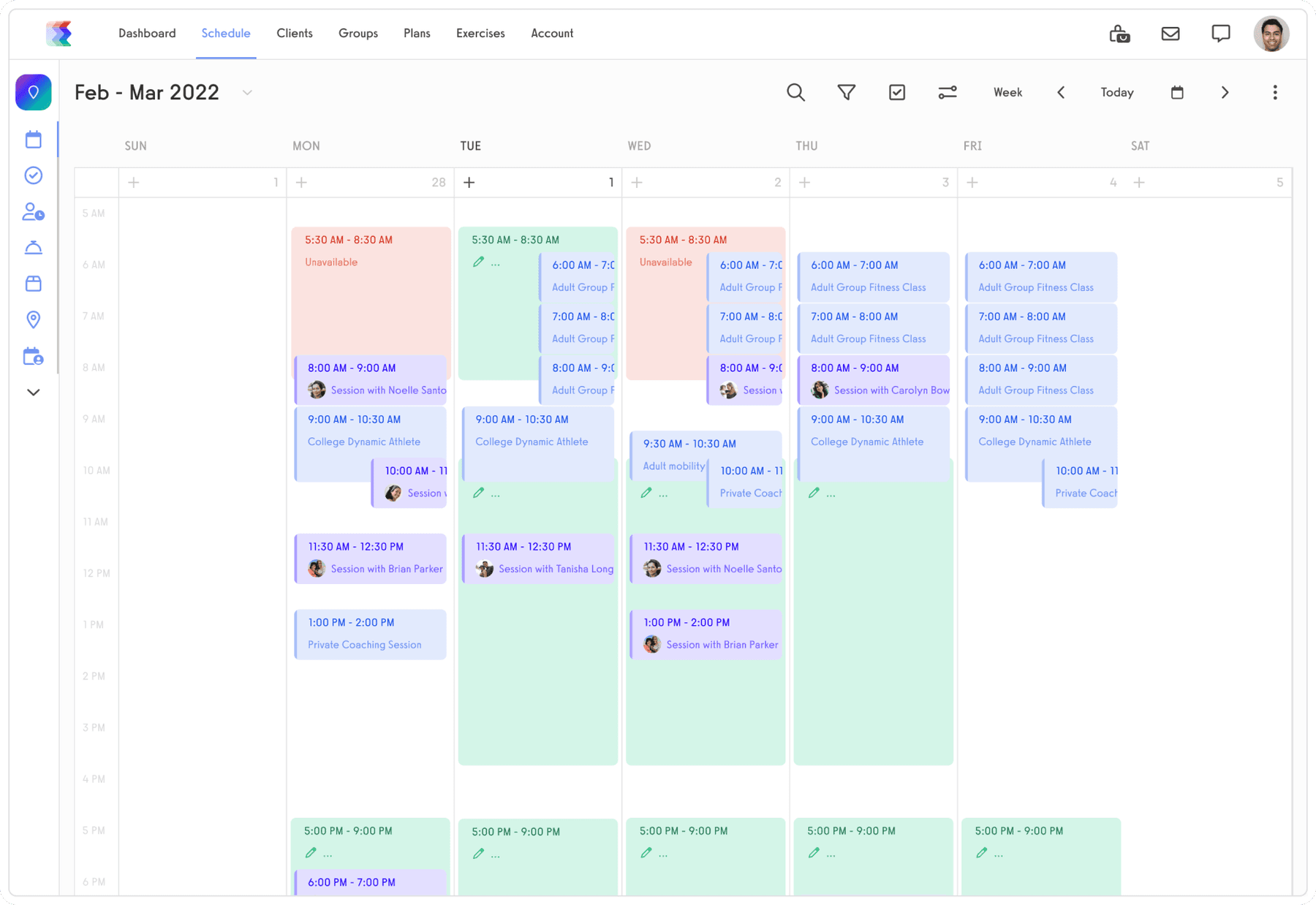The width and height of the screenshot is (1316, 905).
Task: Go to the next week arrow
Action: (1225, 93)
